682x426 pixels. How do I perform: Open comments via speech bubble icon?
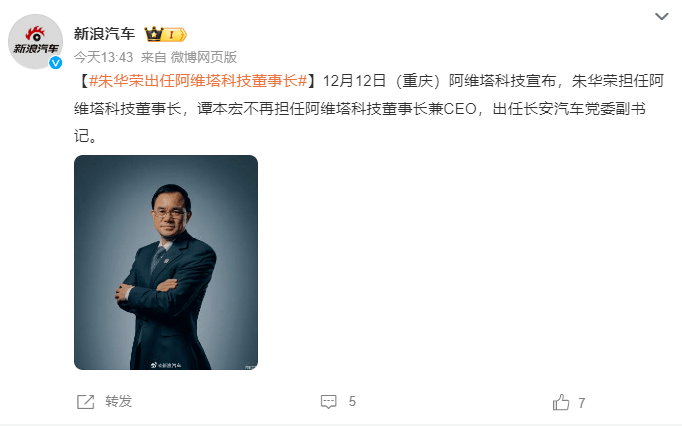[x=328, y=402]
